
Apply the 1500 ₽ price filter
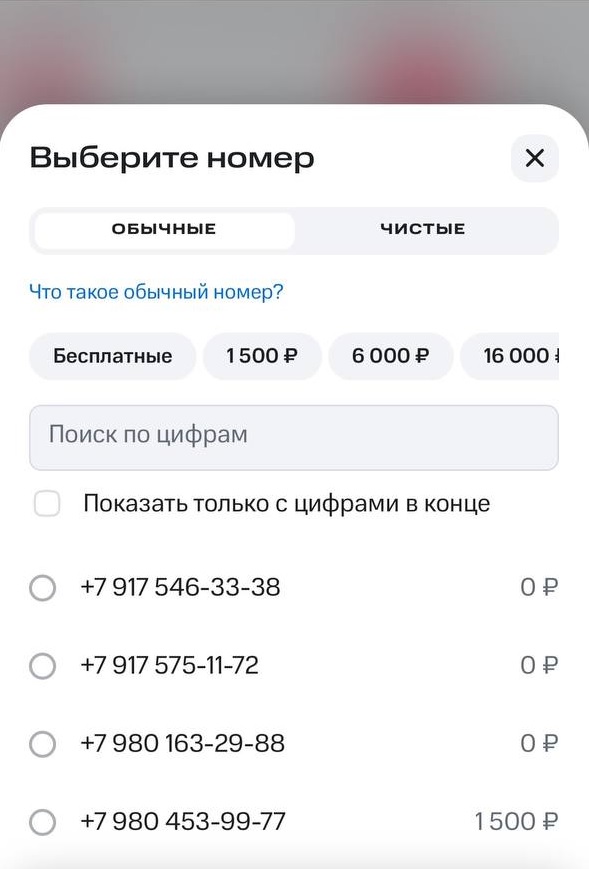point(262,356)
